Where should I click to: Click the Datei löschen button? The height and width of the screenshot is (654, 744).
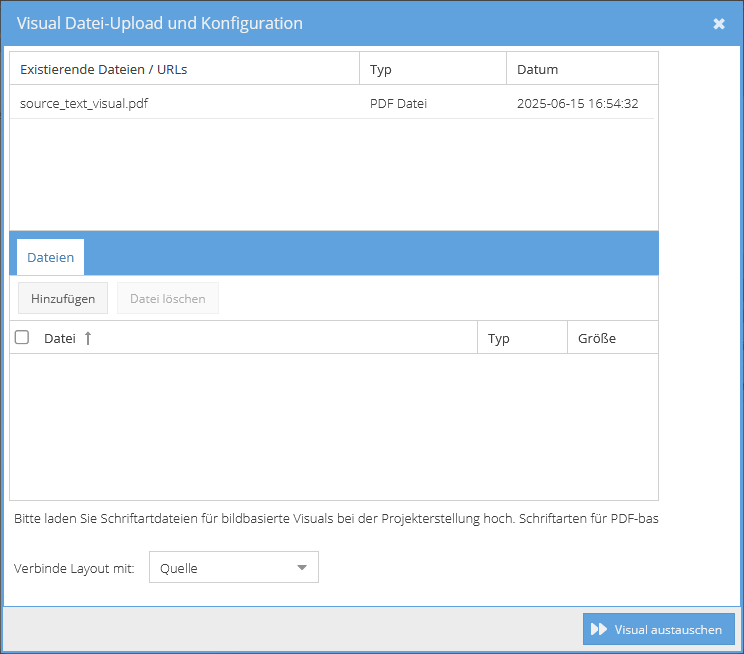point(167,298)
